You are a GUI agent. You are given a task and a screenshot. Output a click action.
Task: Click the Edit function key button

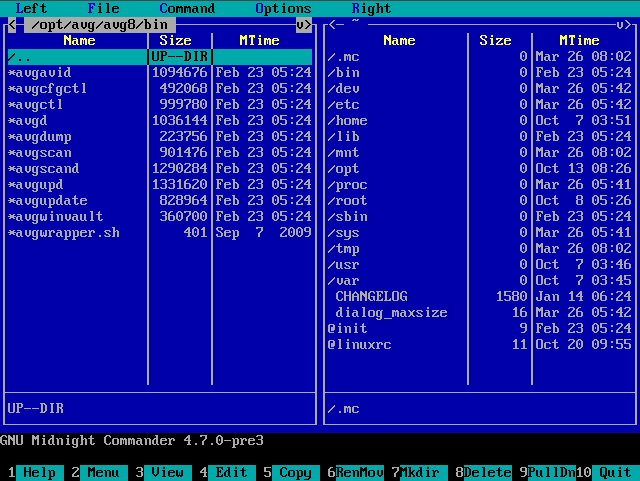pos(232,472)
